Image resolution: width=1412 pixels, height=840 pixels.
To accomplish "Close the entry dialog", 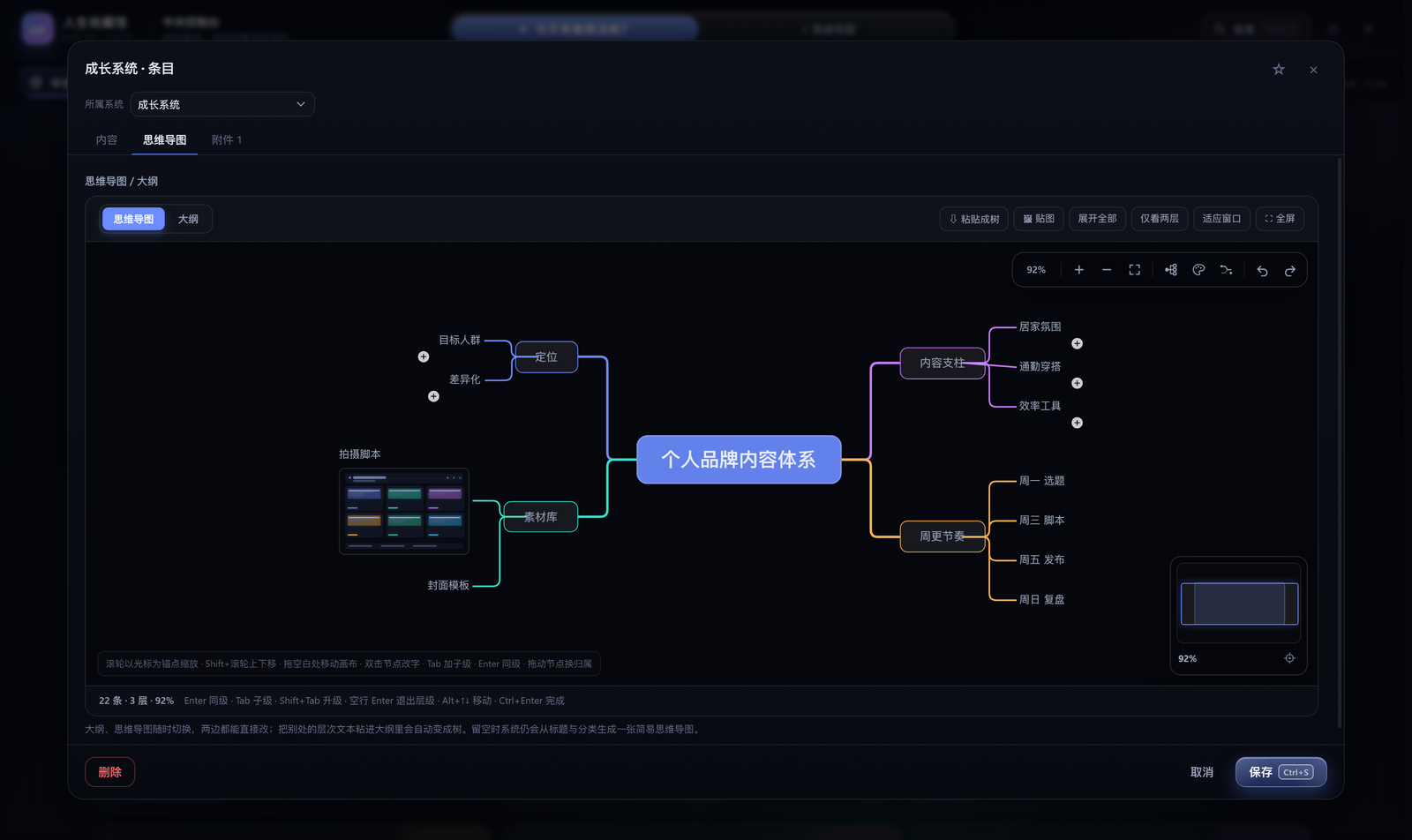I will [1313, 70].
